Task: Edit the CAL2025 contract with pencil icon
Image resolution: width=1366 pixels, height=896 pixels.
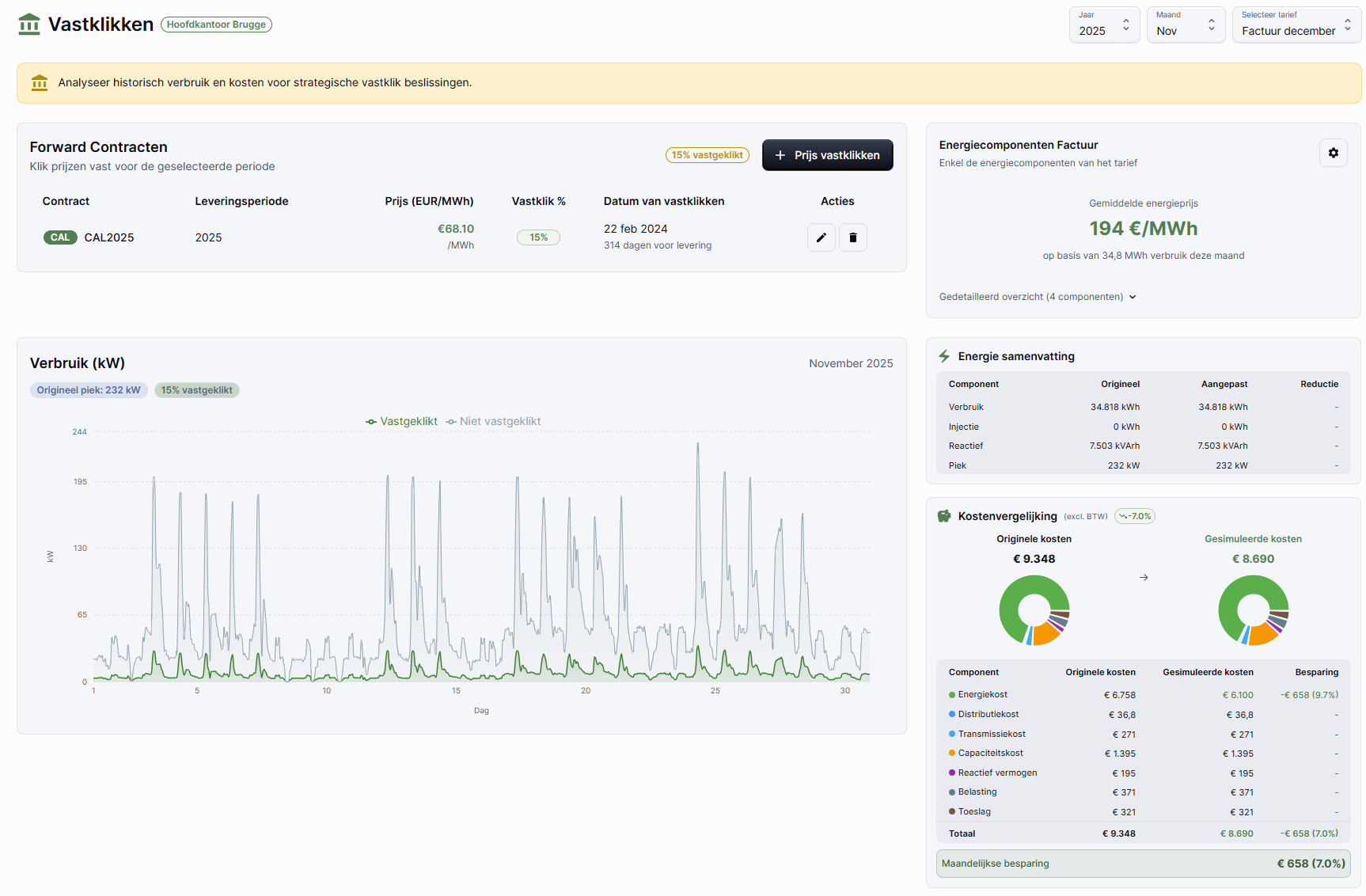Action: tap(821, 237)
